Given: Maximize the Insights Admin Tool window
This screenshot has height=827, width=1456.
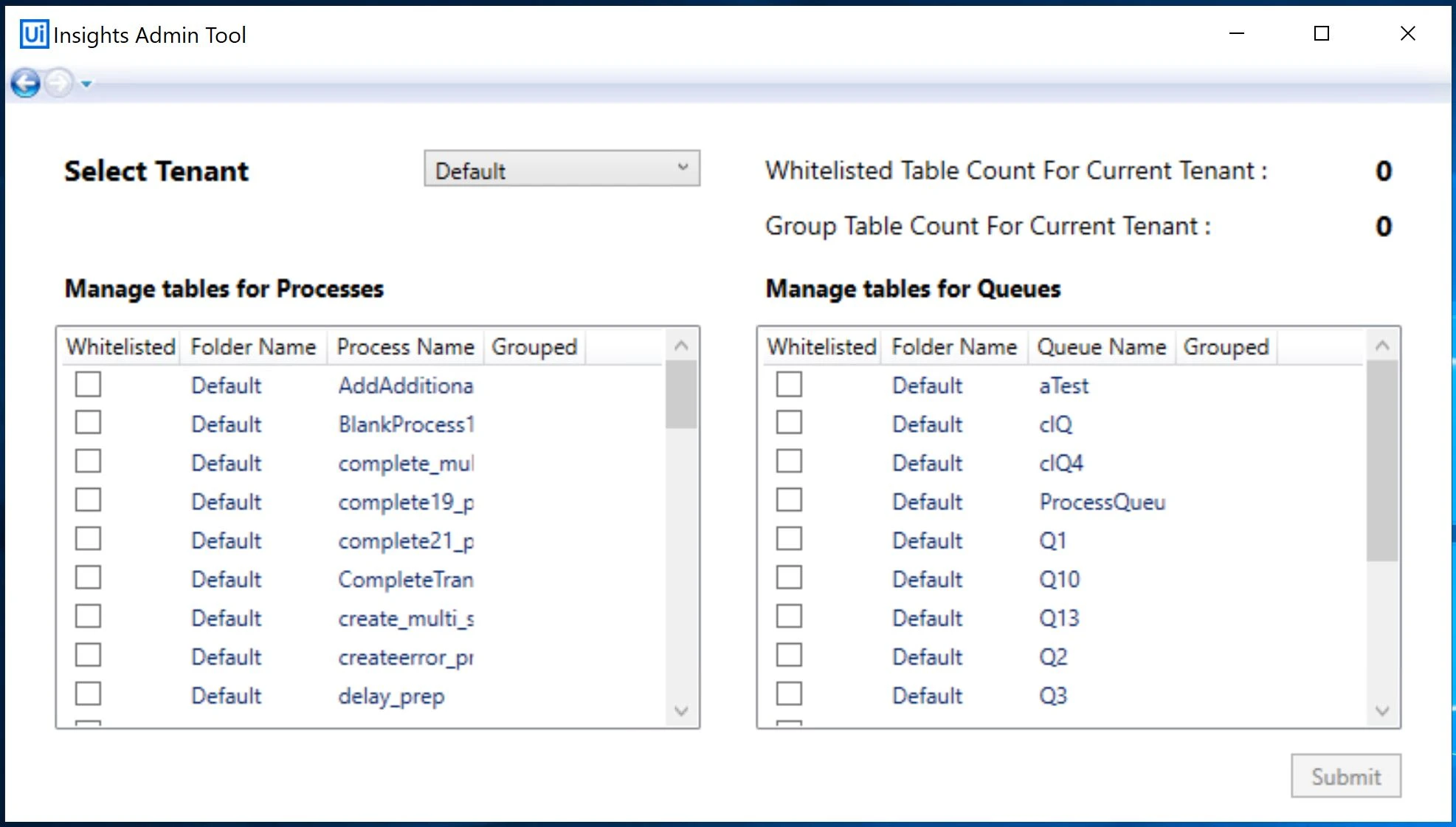Looking at the screenshot, I should [x=1322, y=33].
